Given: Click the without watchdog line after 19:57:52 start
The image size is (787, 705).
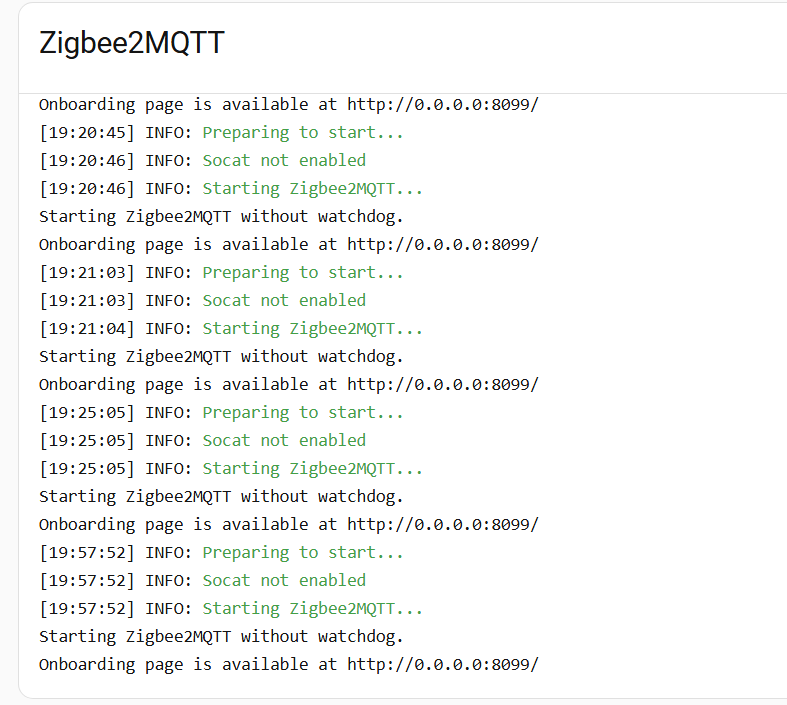Looking at the screenshot, I should pyautogui.click(x=221, y=636).
